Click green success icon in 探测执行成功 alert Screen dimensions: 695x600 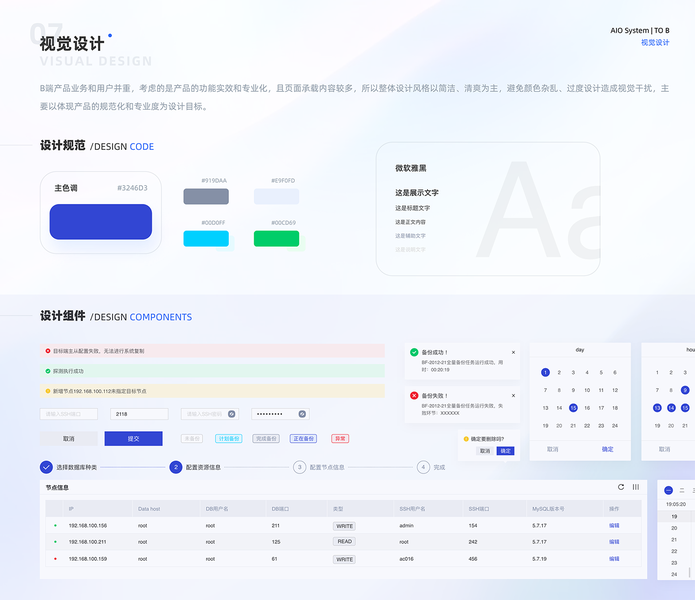(x=48, y=371)
